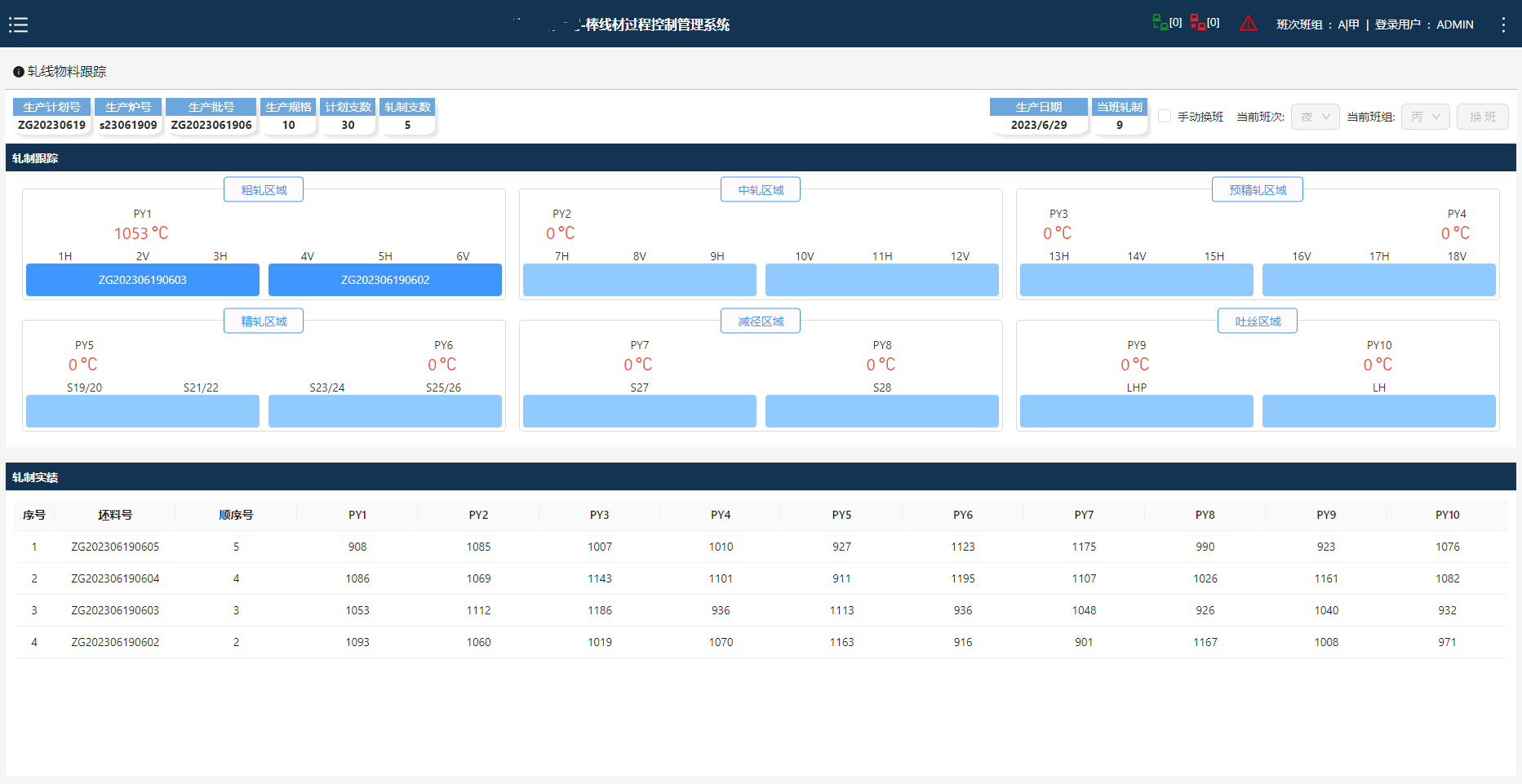Click the PY4 temperature reading 0 ℃
The height and width of the screenshot is (784, 1522).
[x=1456, y=233]
